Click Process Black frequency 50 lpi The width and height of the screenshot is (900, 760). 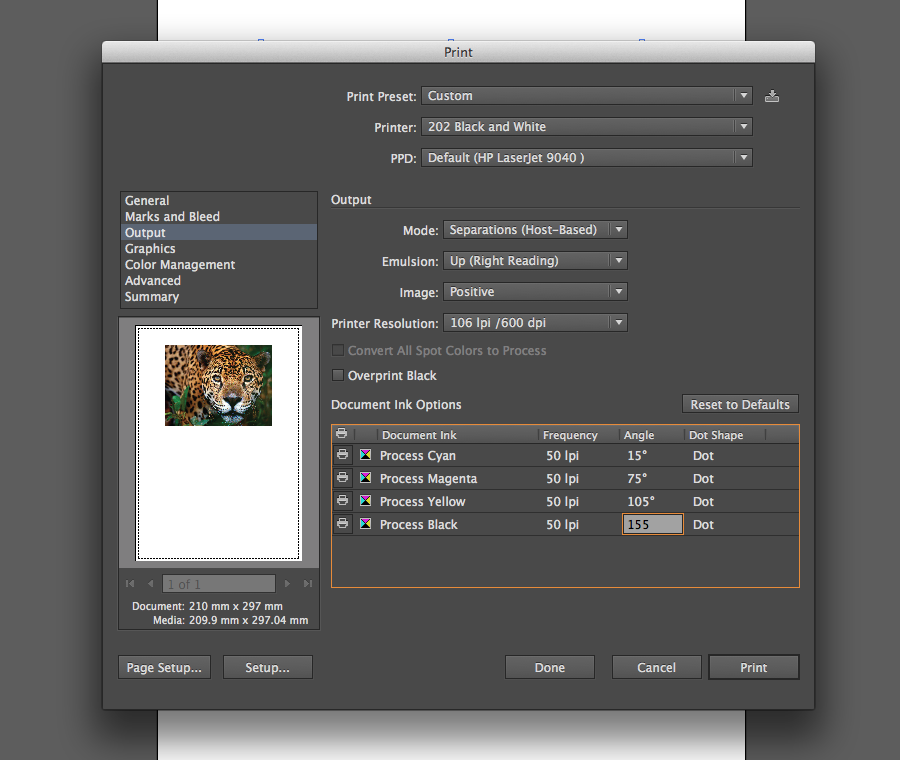click(562, 524)
